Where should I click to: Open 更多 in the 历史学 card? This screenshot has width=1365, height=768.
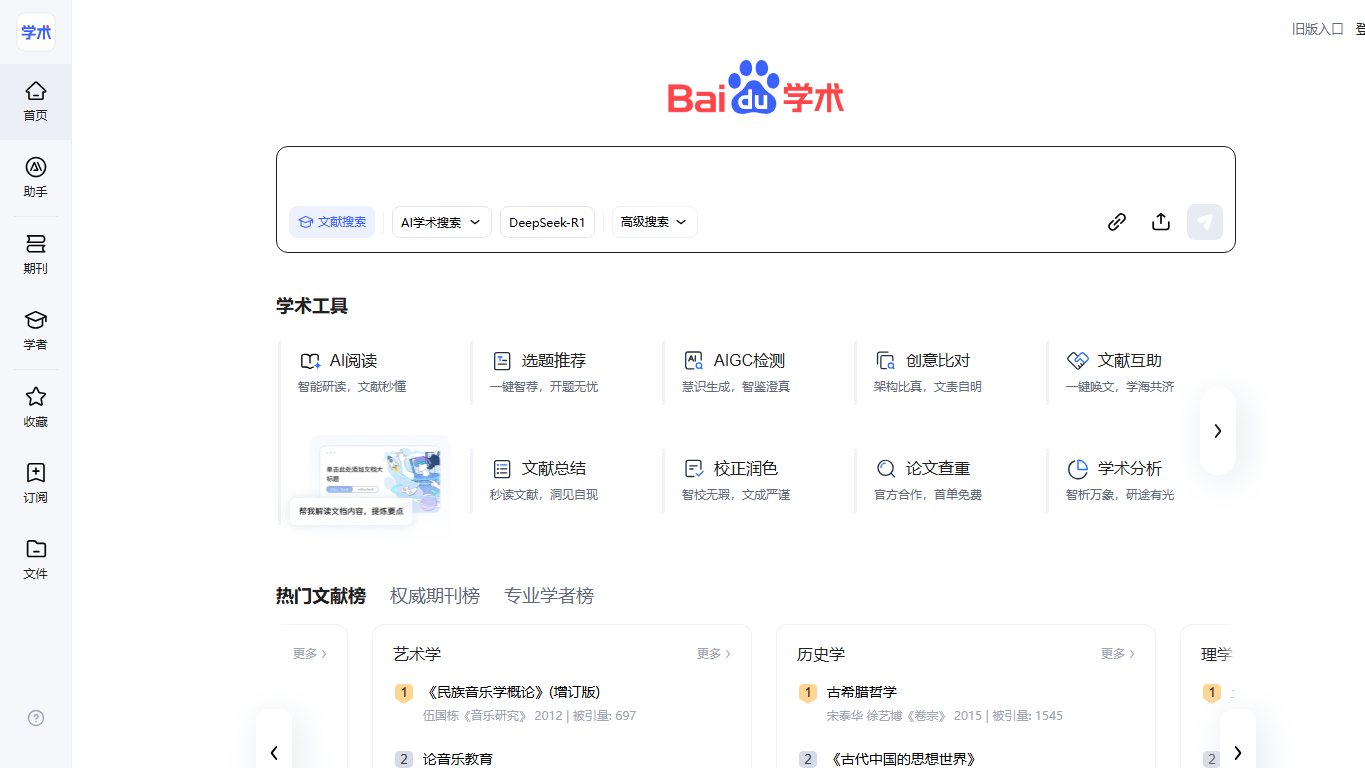[1117, 653]
